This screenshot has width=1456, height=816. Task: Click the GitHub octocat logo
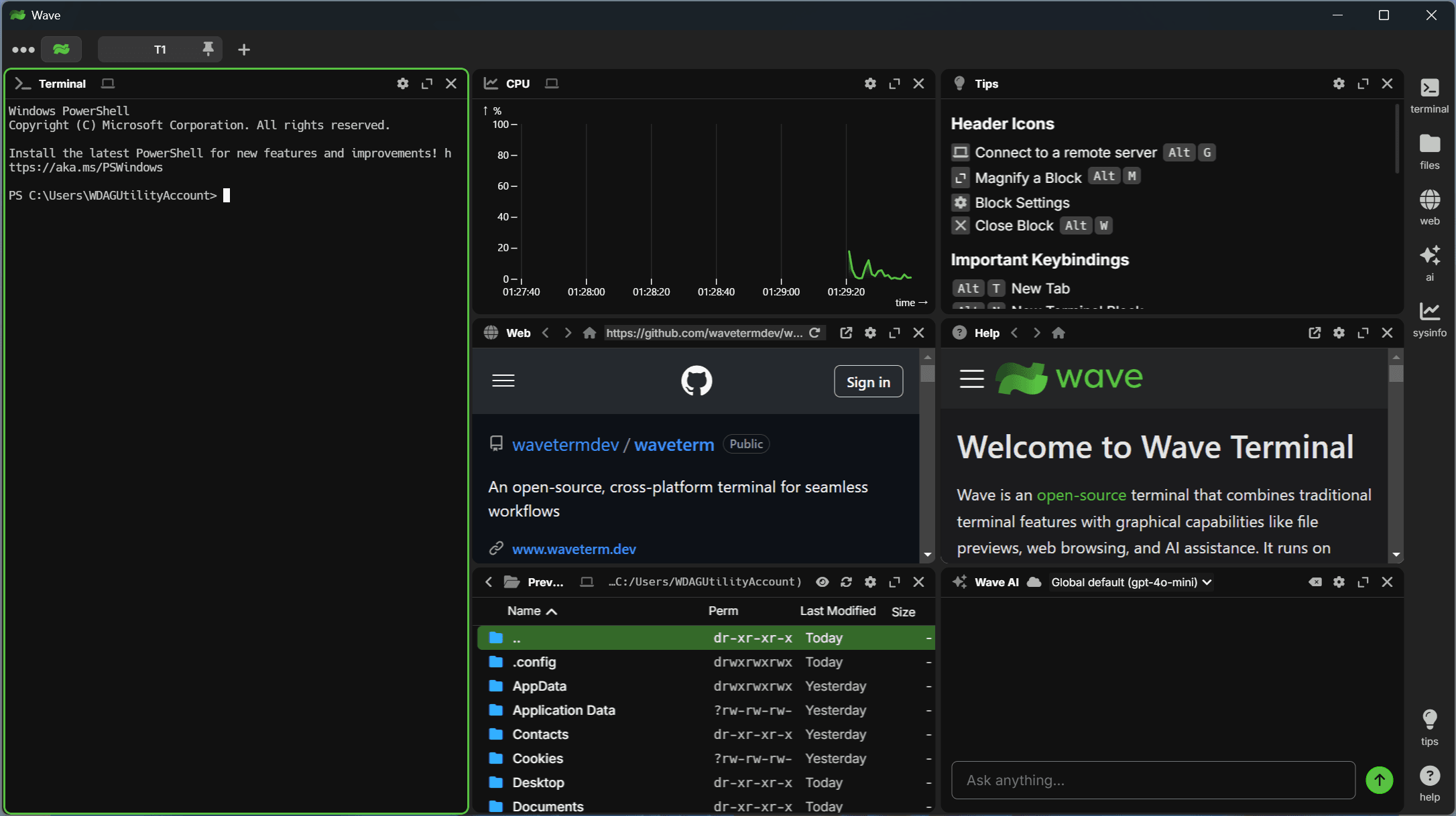(696, 381)
